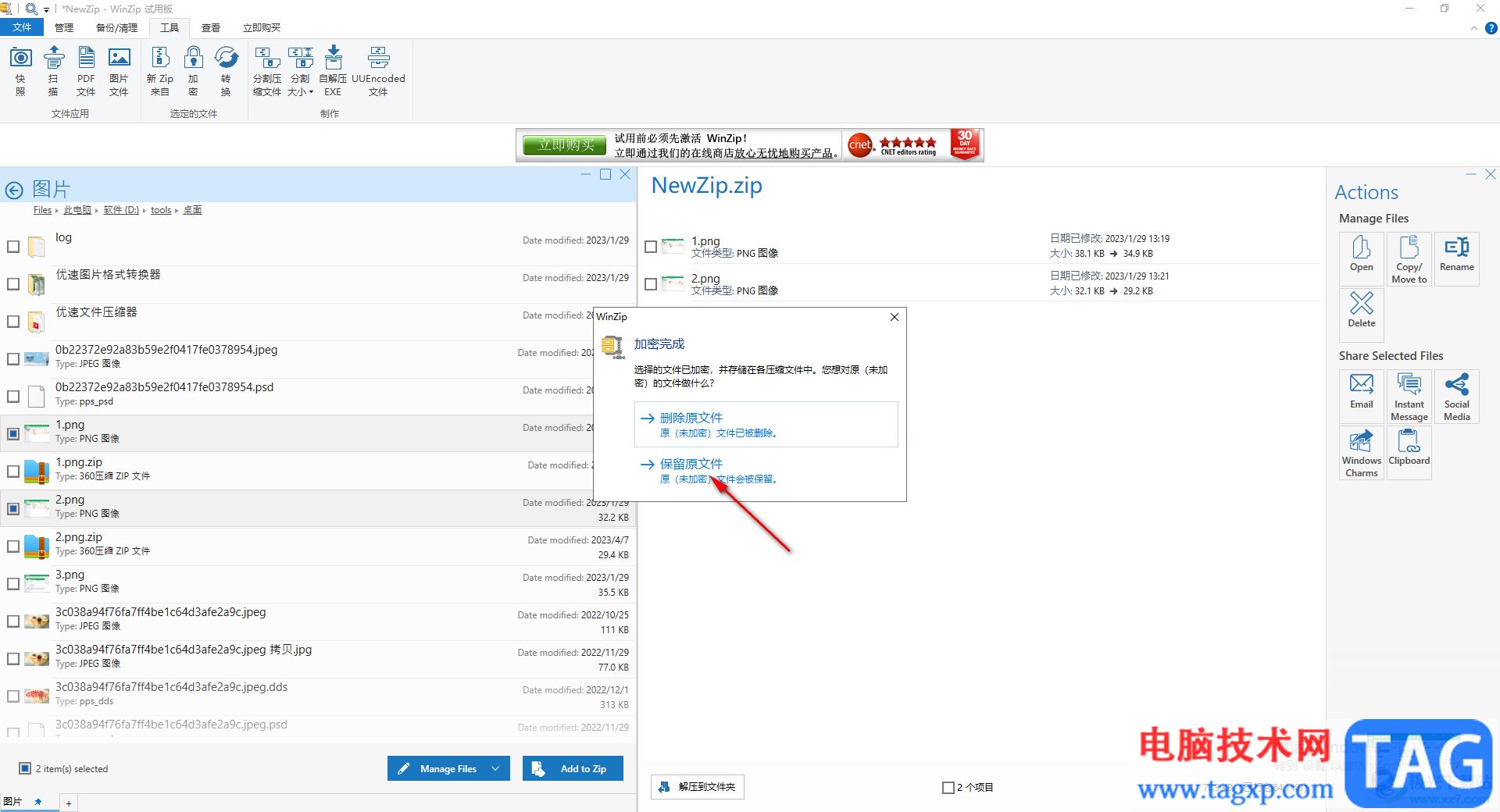This screenshot has width=1500, height=812.
Task: Click the Add to Zip button
Action: pyautogui.click(x=573, y=768)
